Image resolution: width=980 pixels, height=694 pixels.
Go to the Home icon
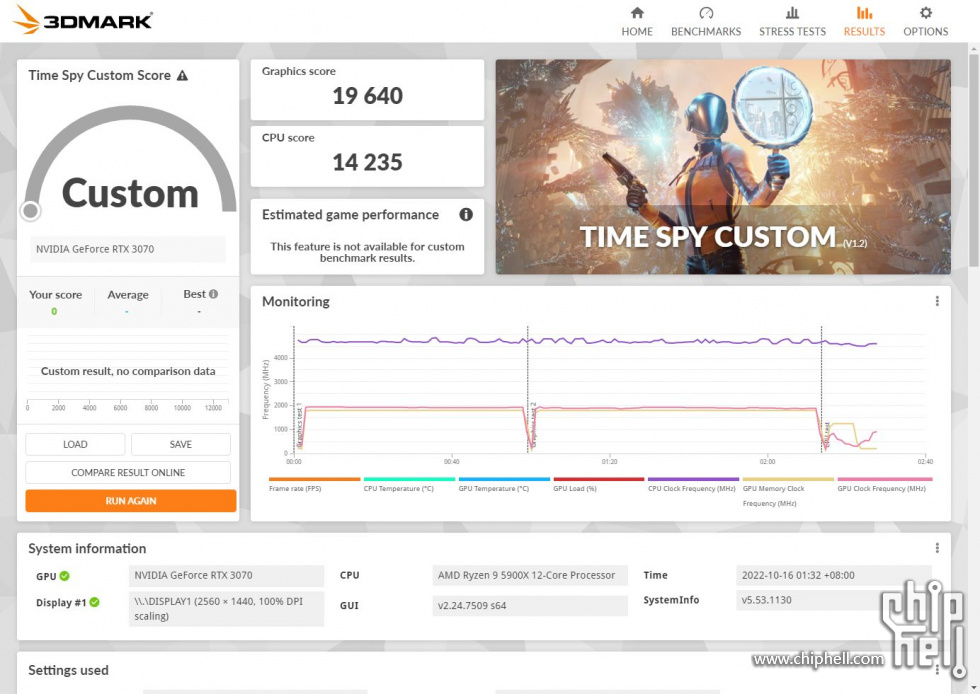[x=637, y=13]
